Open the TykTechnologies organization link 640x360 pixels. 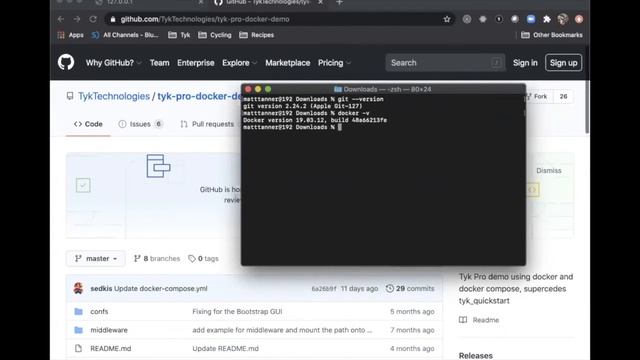pyautogui.click(x=114, y=96)
